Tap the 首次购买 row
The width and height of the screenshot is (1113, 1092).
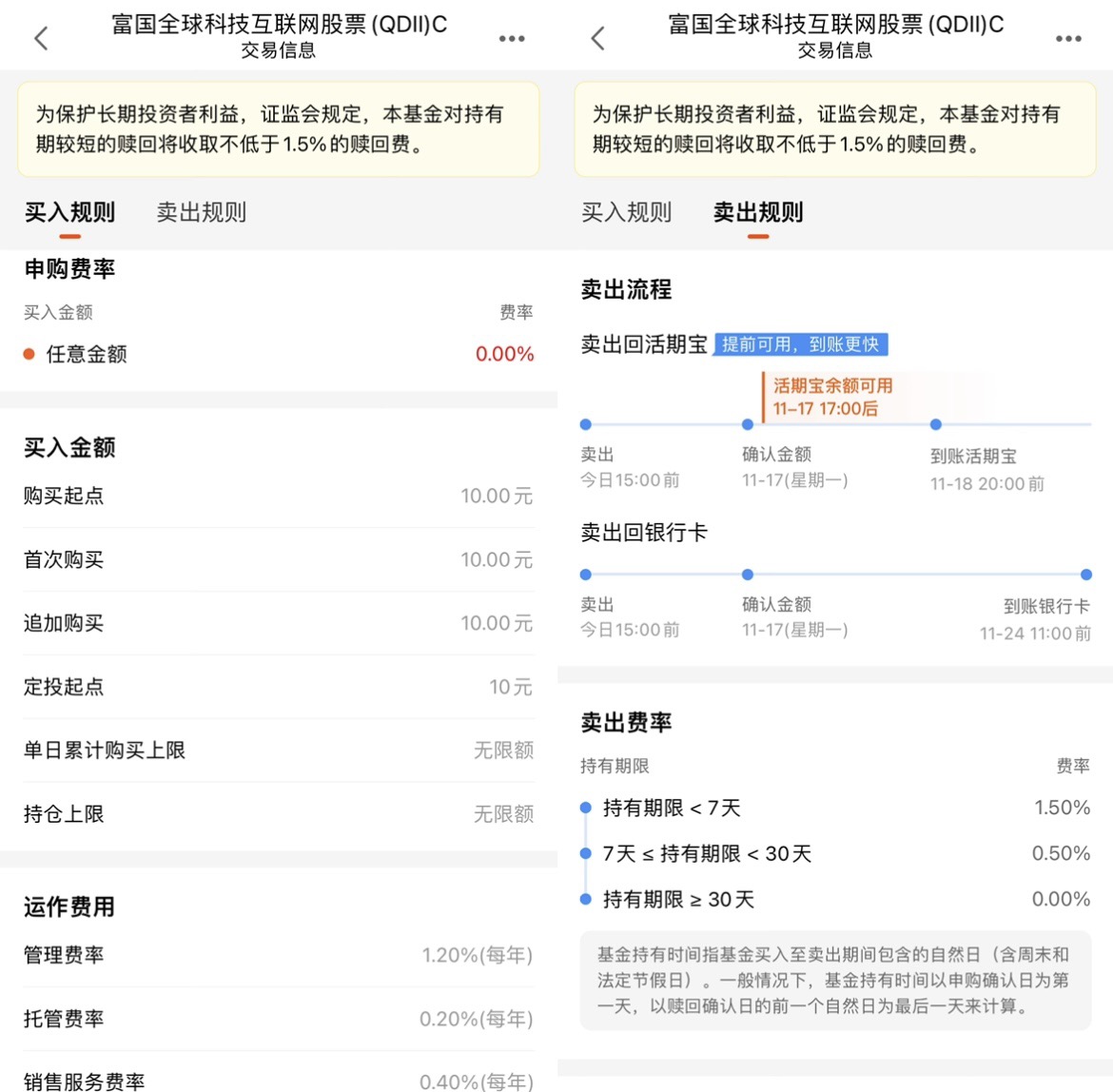coord(278,559)
